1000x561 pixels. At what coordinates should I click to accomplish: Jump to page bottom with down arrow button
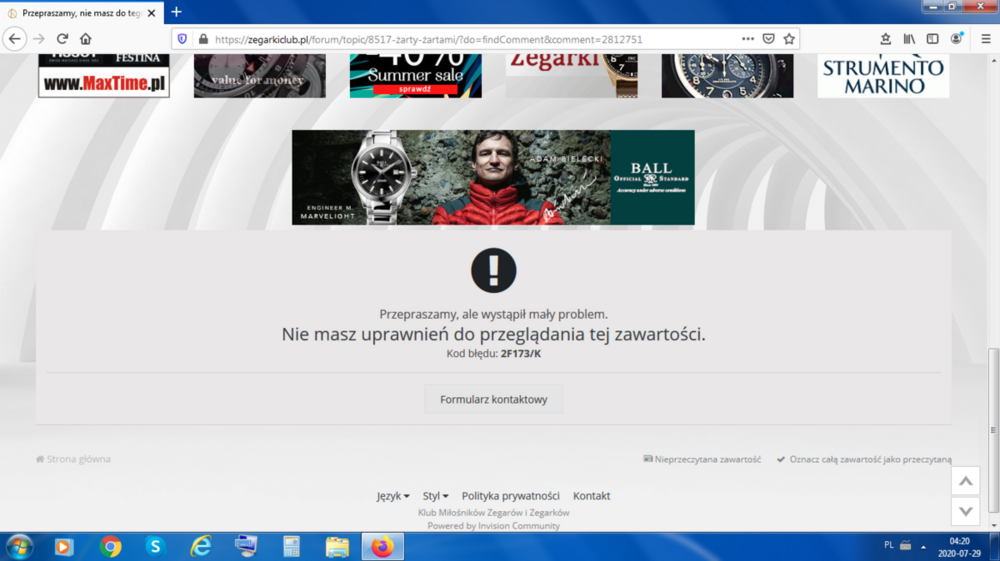pos(966,511)
